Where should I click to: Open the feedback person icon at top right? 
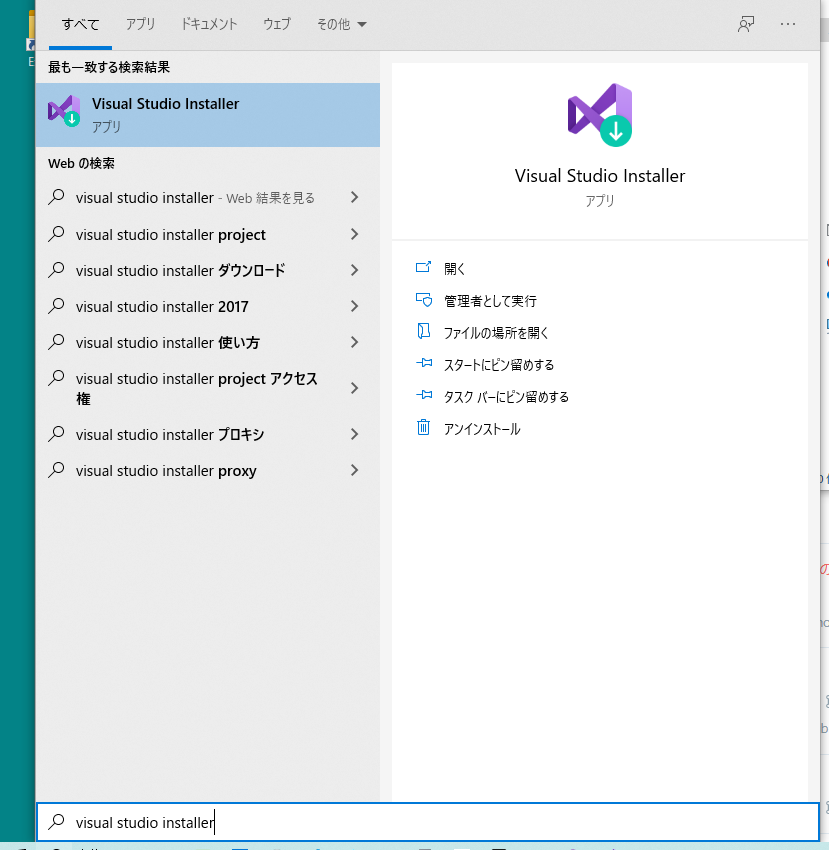(x=746, y=24)
